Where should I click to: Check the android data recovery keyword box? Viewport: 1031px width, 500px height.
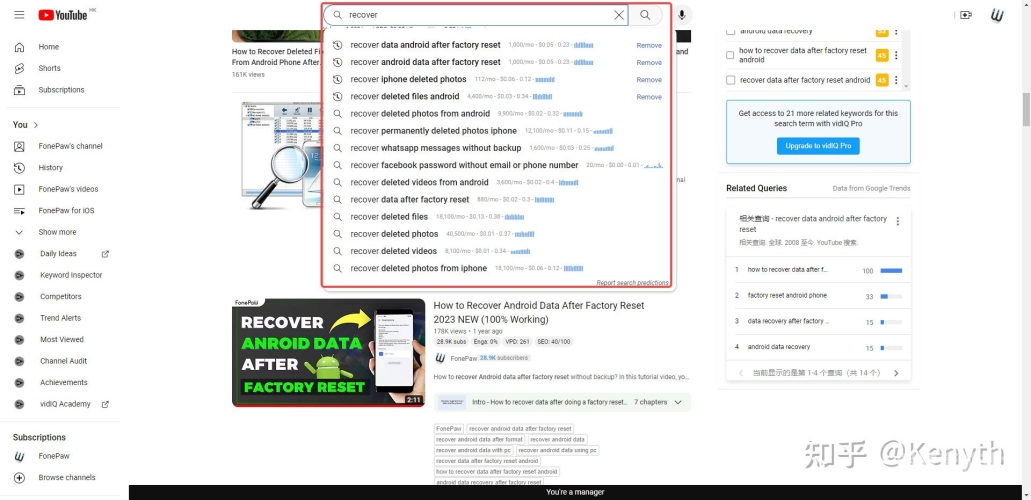[x=730, y=31]
